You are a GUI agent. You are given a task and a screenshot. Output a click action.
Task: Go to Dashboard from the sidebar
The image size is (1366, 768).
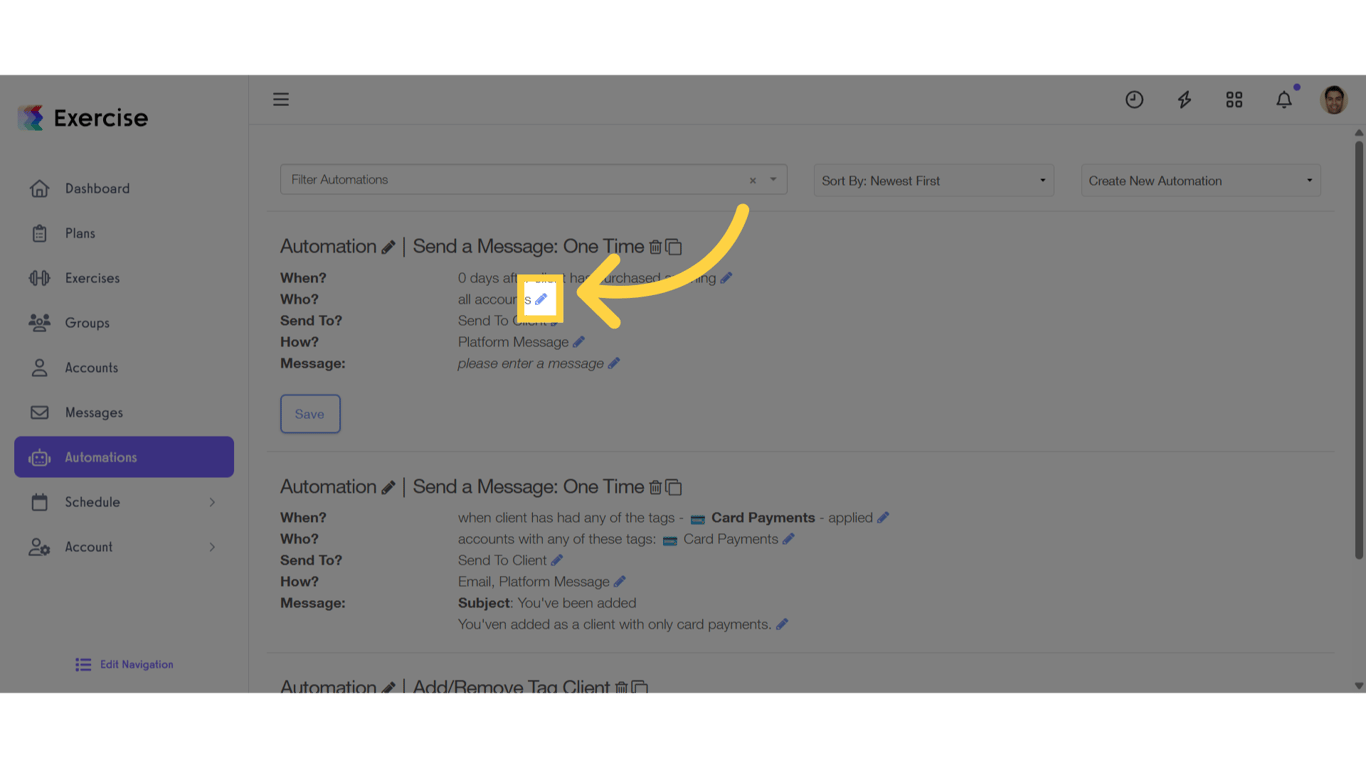tap(97, 188)
